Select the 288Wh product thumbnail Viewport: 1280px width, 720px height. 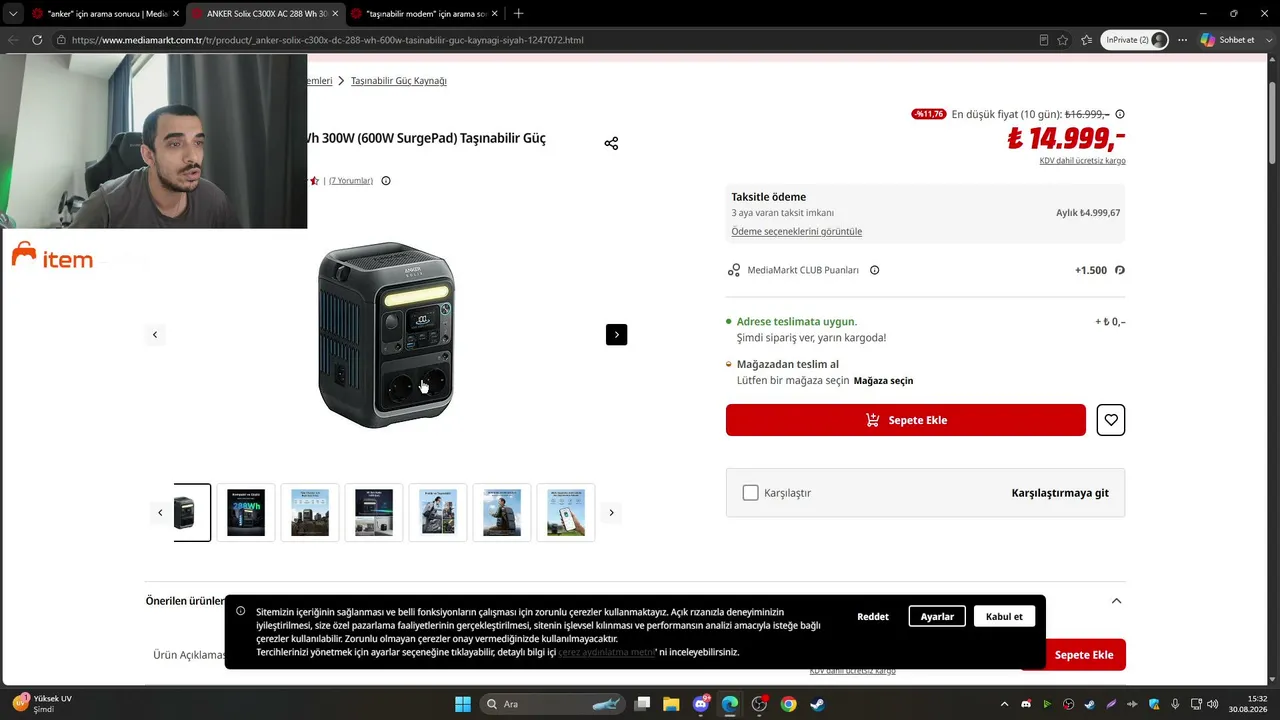pos(246,513)
